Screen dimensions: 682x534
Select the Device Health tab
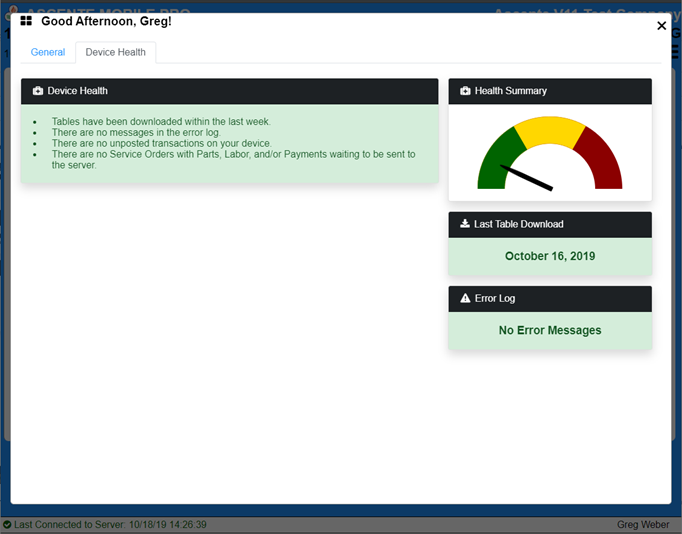(x=115, y=52)
